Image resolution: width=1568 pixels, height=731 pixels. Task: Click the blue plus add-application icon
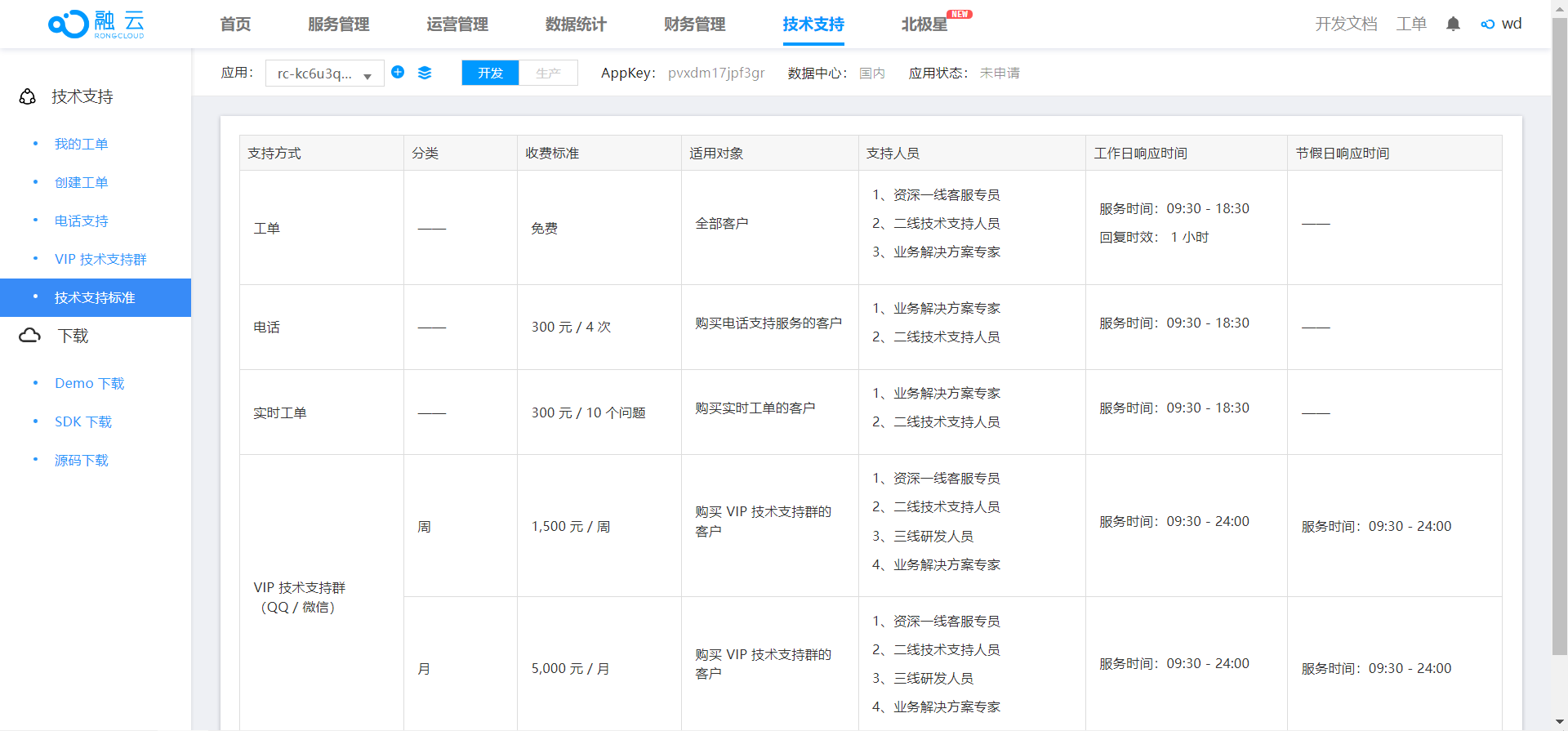coord(398,72)
